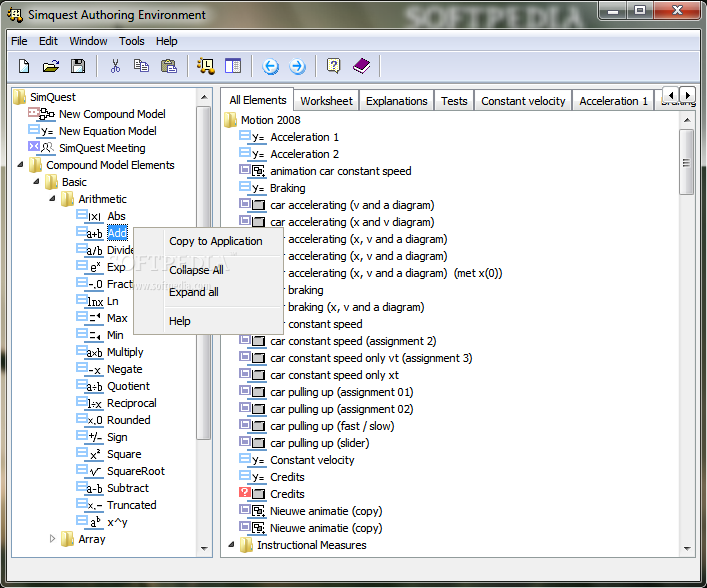Screen dimensions: 707x588
Task: Click the Motion 2008 folder icon
Action: tap(230, 120)
